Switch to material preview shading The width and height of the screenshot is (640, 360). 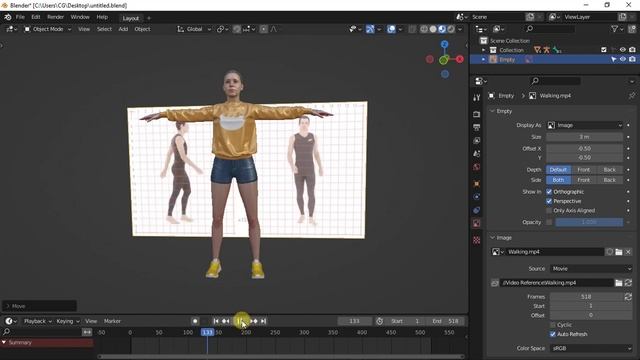tap(442, 29)
